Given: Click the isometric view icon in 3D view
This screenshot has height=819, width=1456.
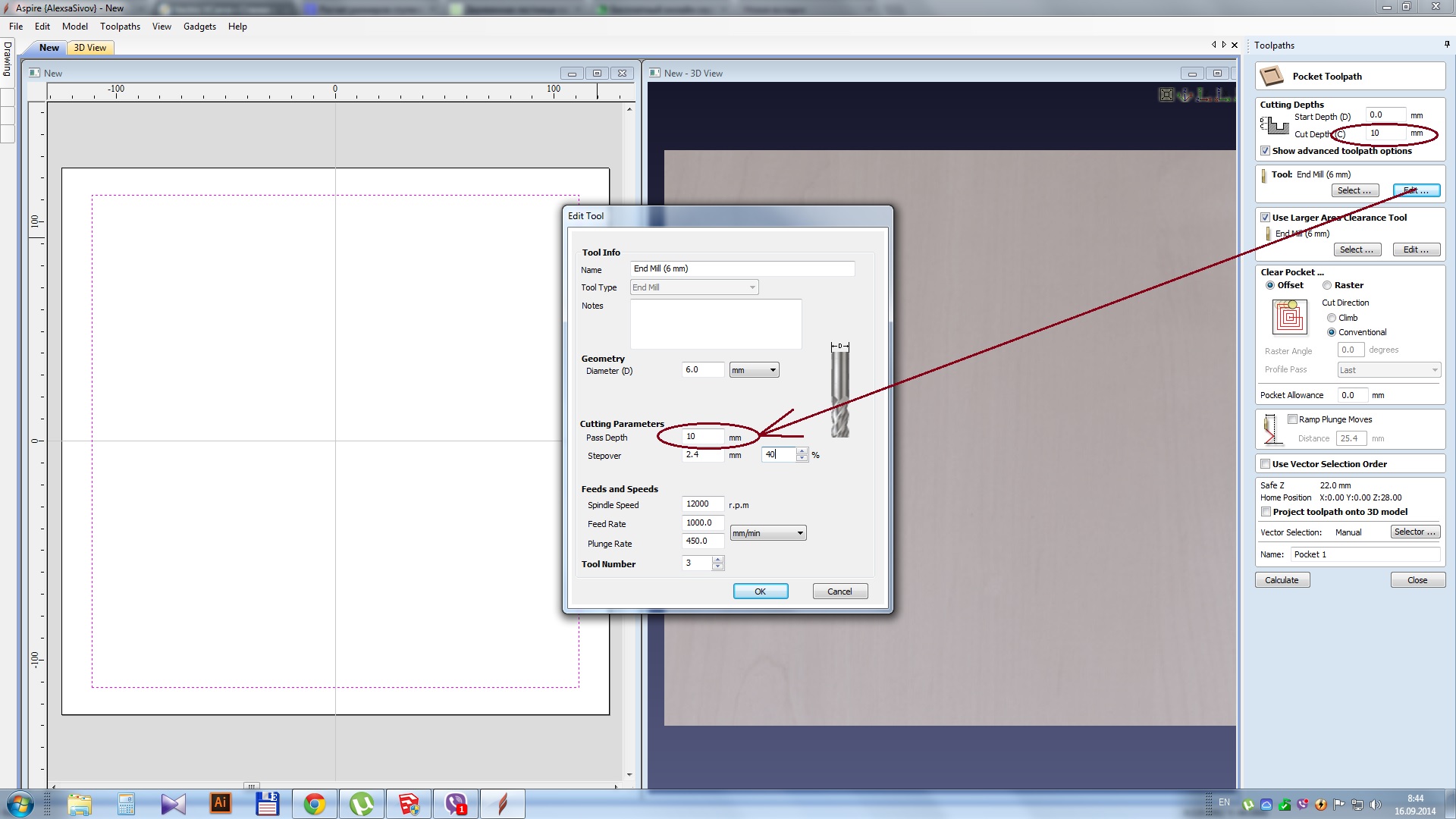Looking at the screenshot, I should click(x=1185, y=95).
